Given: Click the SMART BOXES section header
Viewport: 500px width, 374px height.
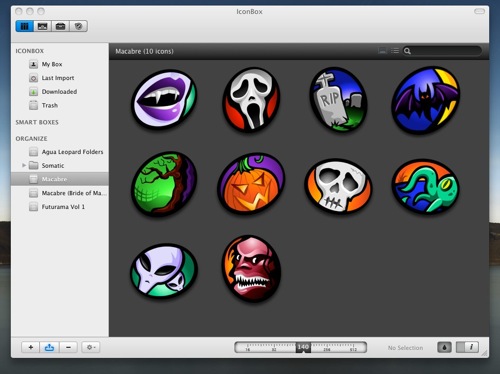Looking at the screenshot, I should point(37,122).
